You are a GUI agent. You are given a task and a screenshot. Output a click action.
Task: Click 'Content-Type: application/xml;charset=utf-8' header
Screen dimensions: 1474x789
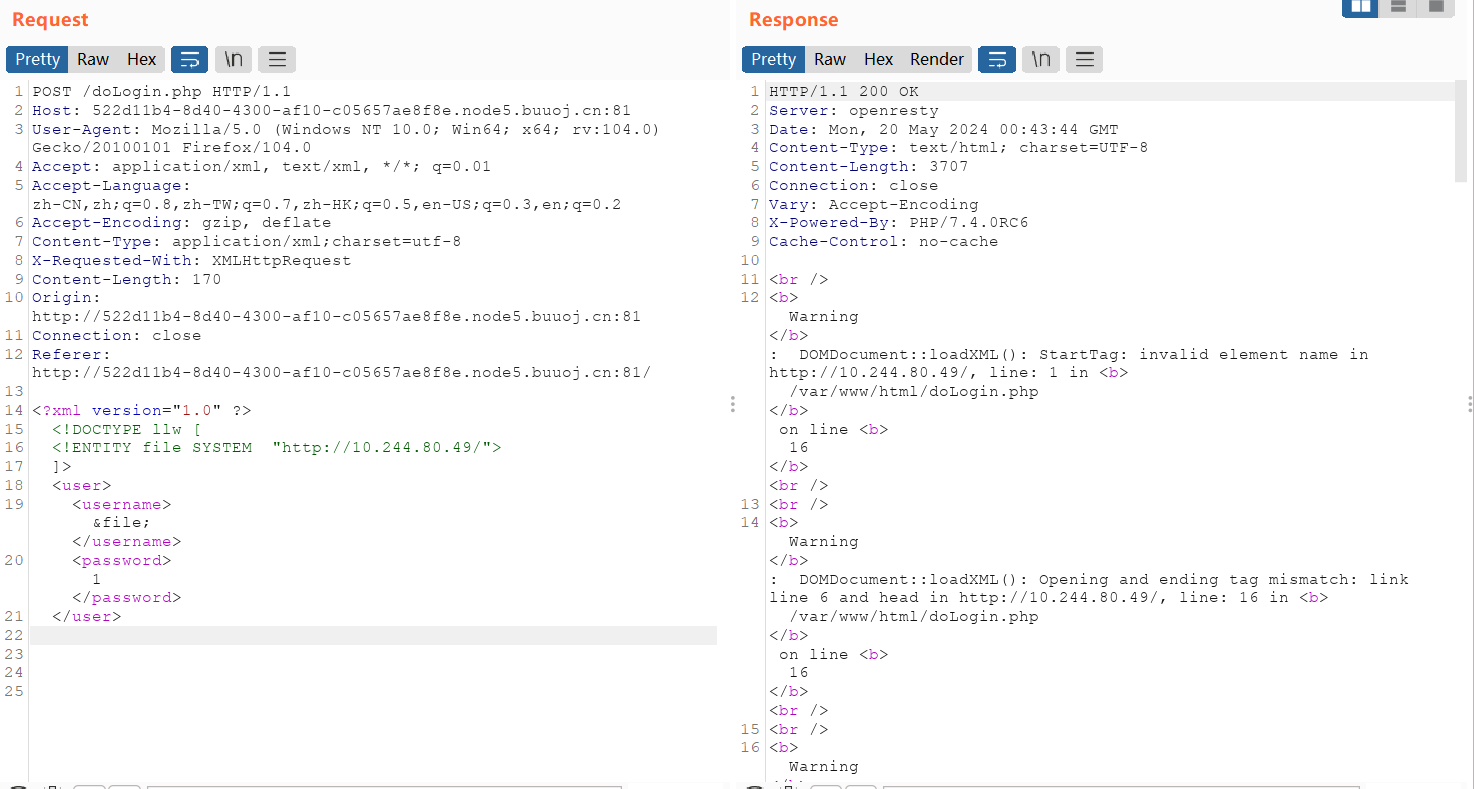click(x=246, y=242)
